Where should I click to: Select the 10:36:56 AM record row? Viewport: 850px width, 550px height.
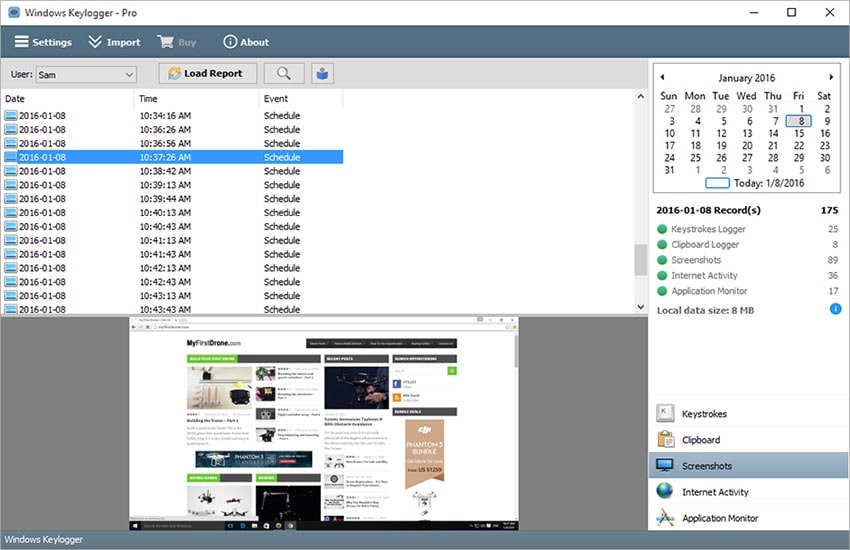click(x=172, y=143)
